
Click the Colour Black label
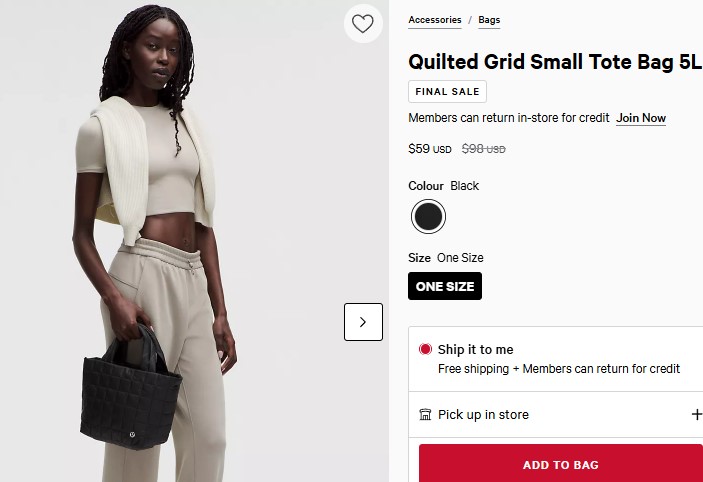(443, 186)
